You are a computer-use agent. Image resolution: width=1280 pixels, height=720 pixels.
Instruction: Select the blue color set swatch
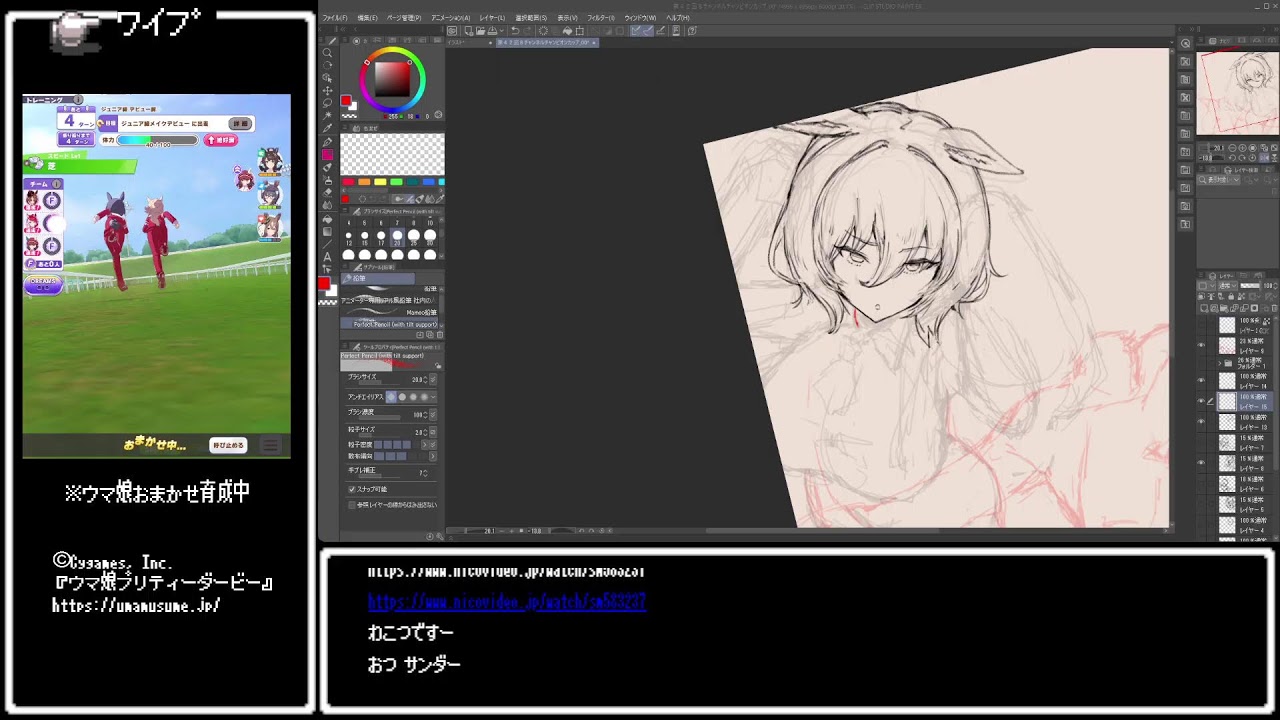point(428,182)
